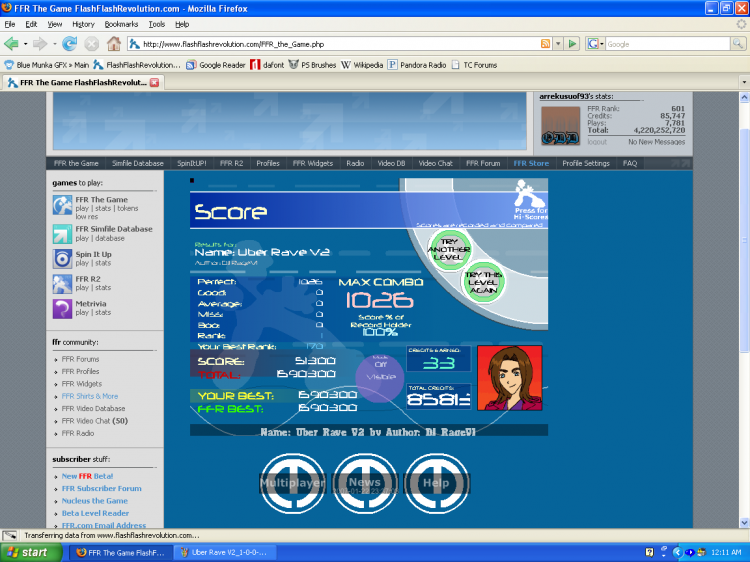Click the Try Another Level button

(x=449, y=249)
